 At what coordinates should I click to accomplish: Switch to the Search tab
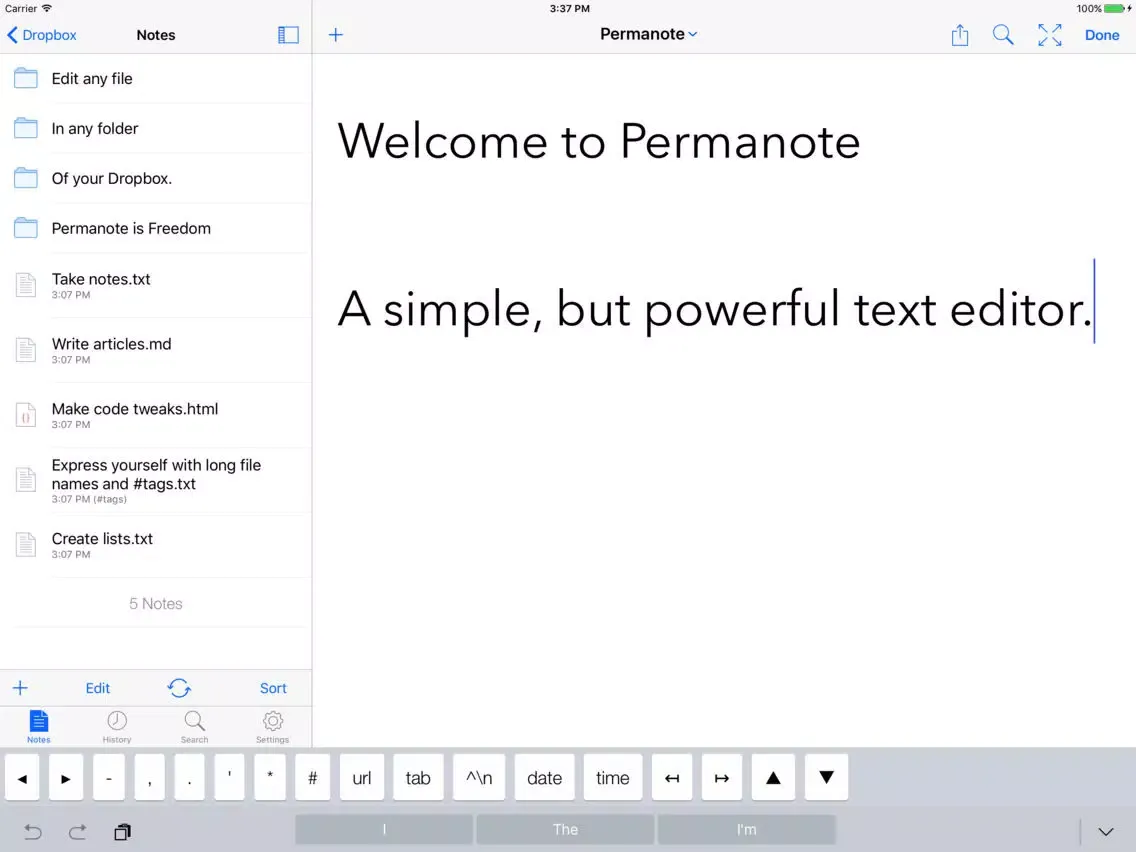click(x=194, y=727)
